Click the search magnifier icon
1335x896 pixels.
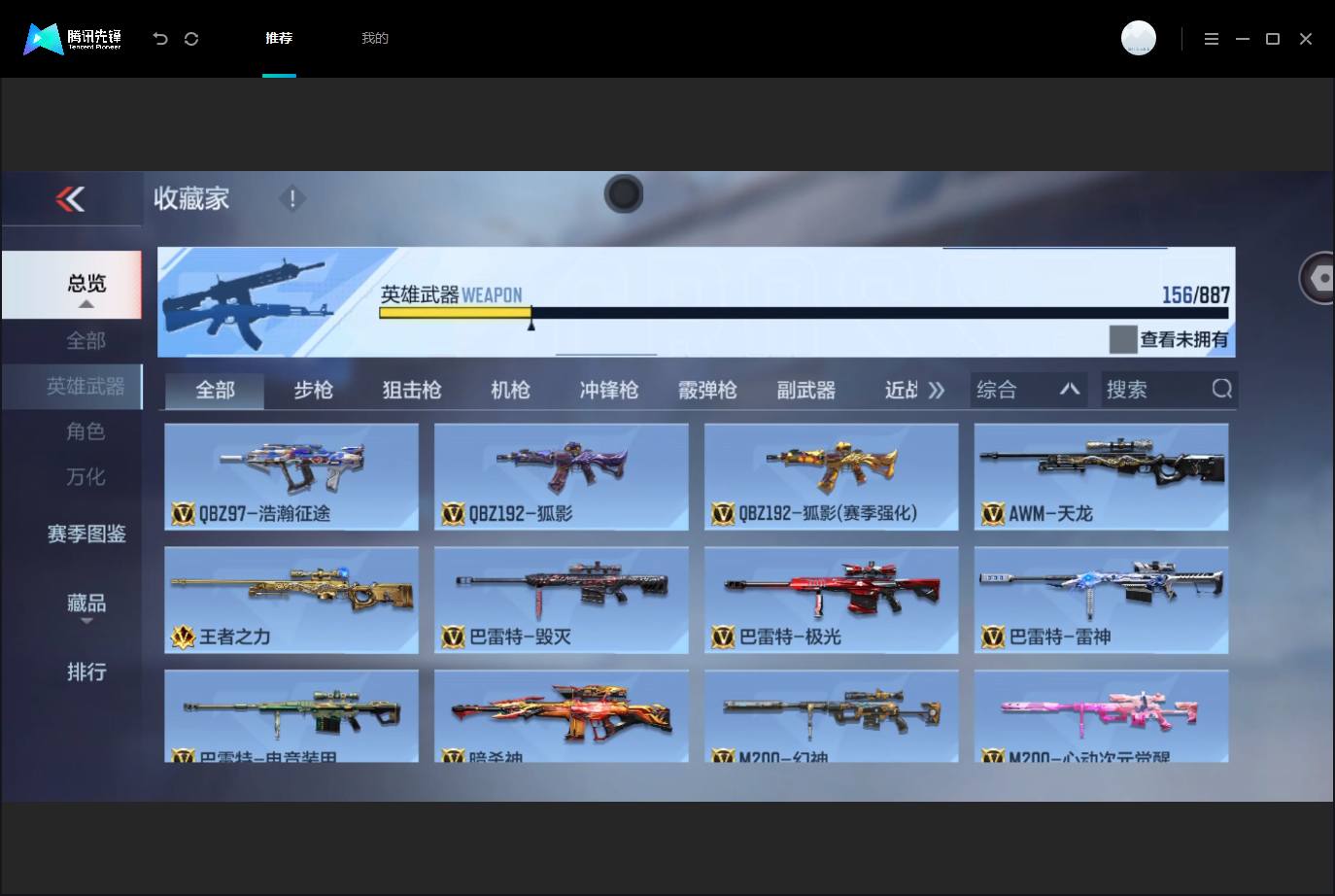(x=1221, y=389)
